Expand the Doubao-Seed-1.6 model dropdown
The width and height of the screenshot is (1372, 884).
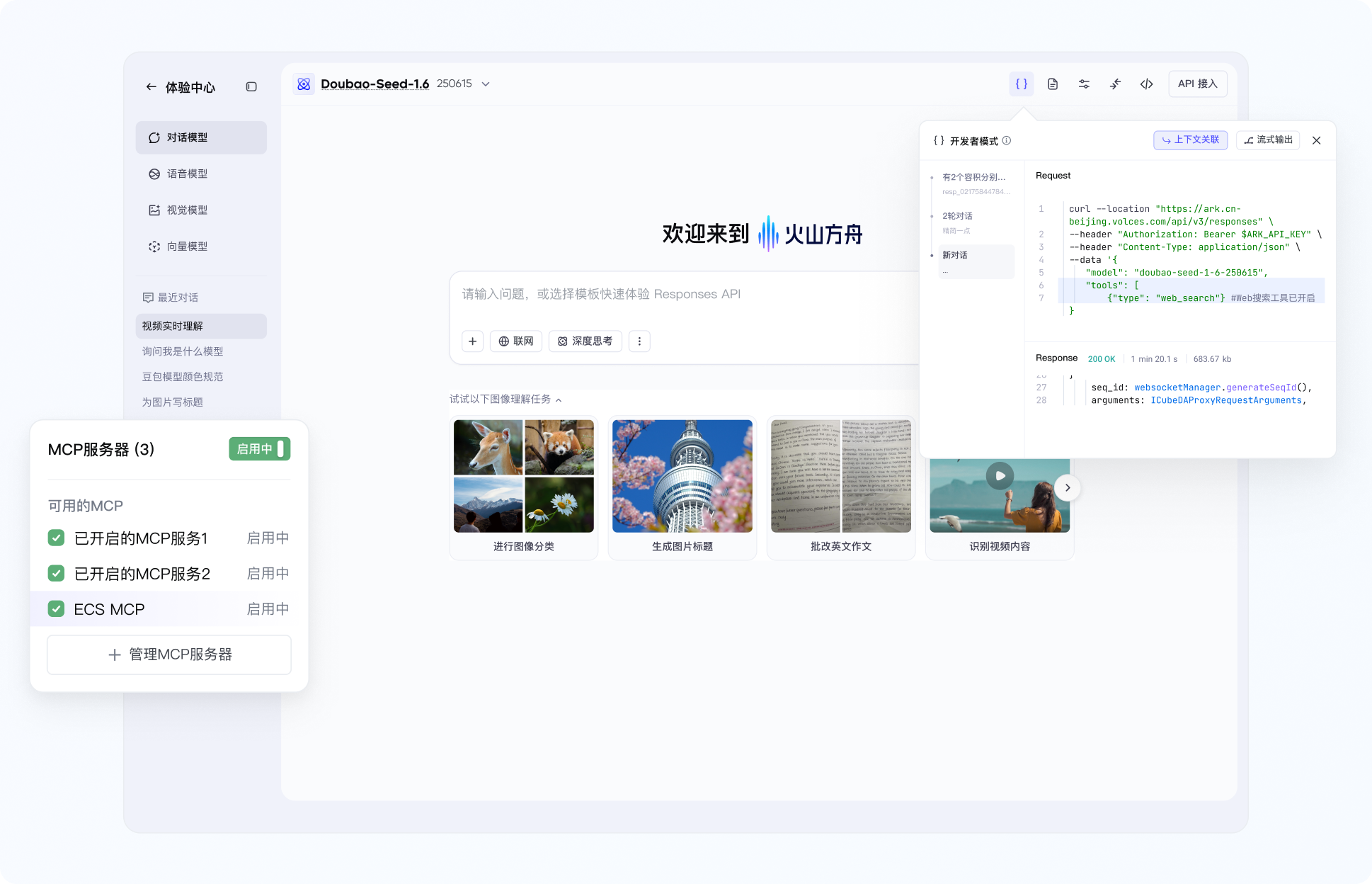pyautogui.click(x=486, y=84)
